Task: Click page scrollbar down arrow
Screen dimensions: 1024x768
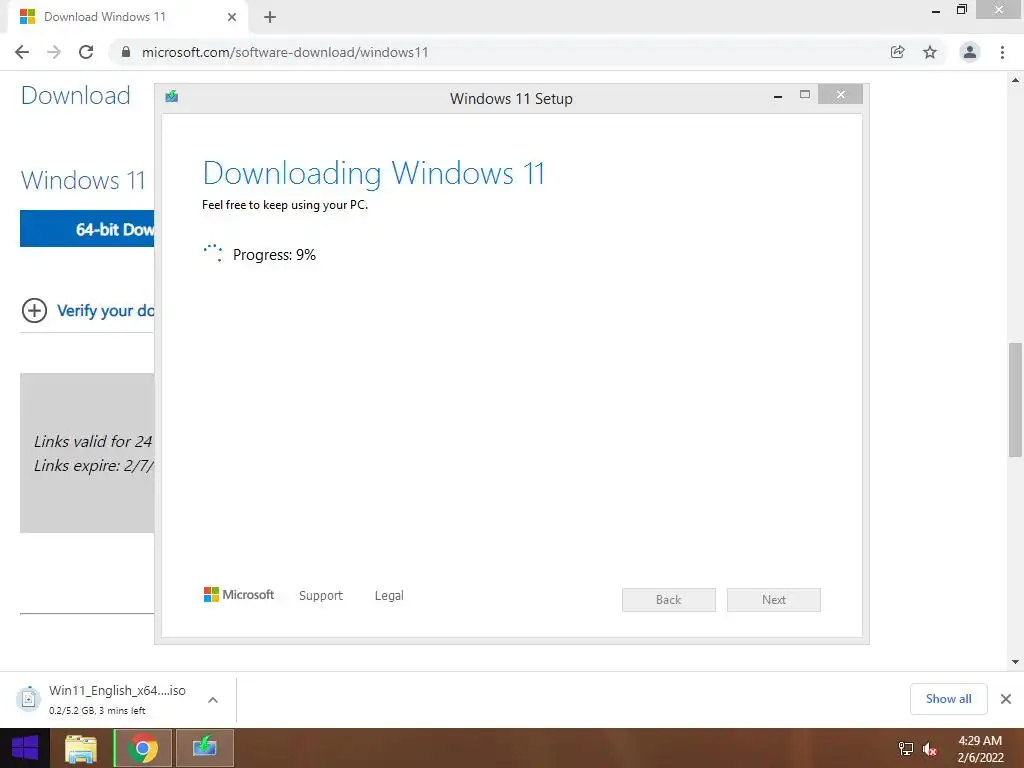Action: [1015, 662]
